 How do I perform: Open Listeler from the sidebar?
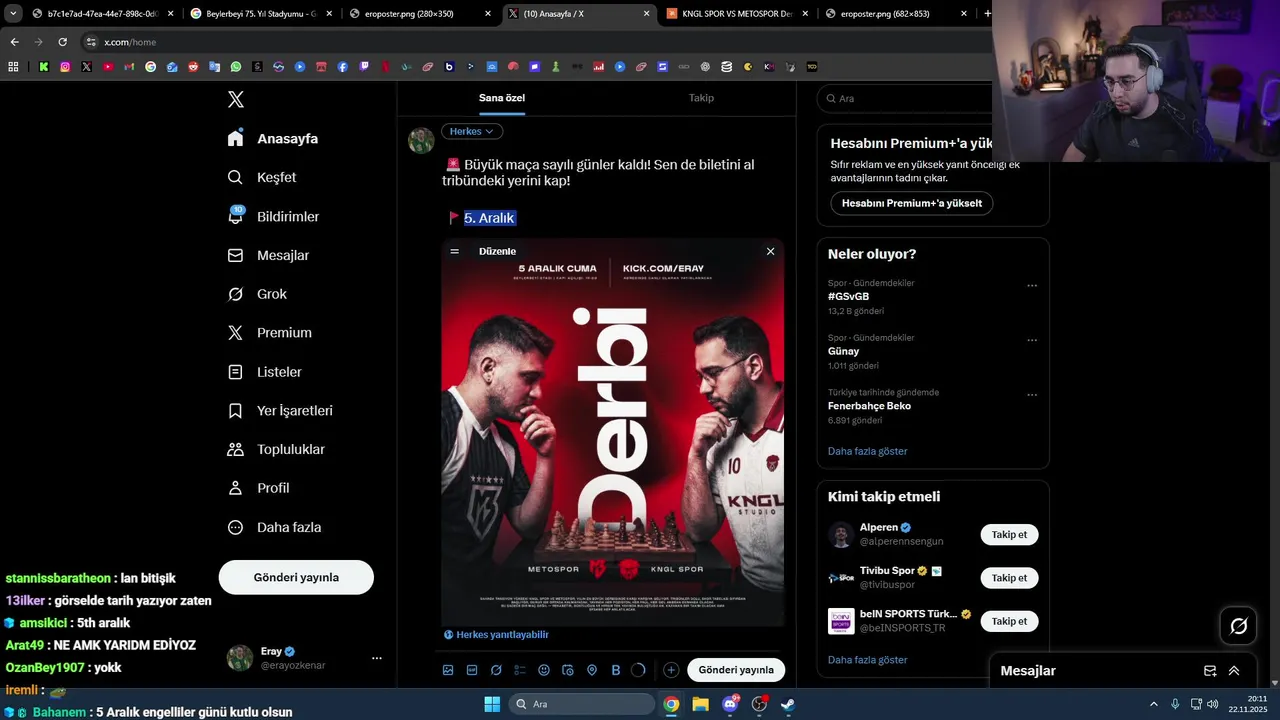point(264,371)
